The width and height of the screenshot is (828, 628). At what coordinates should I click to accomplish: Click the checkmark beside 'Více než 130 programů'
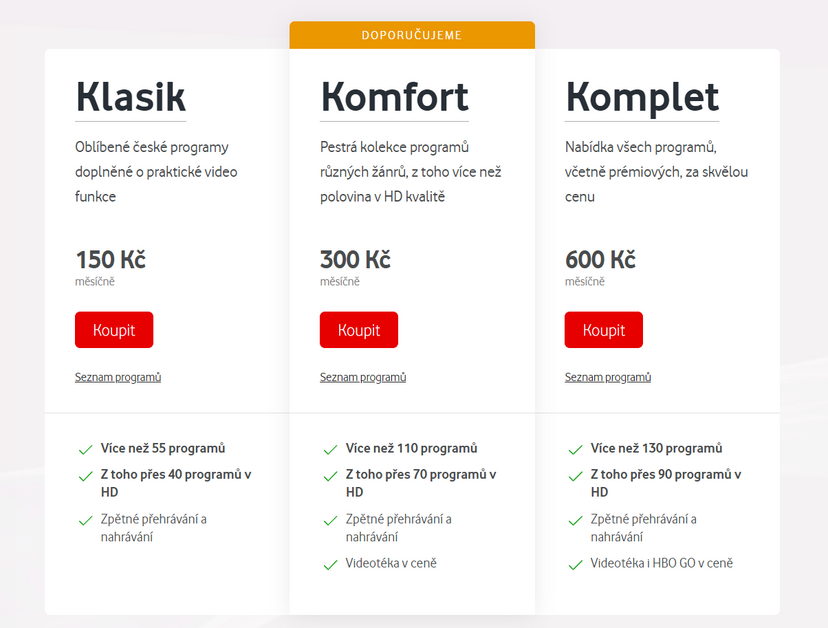(575, 449)
